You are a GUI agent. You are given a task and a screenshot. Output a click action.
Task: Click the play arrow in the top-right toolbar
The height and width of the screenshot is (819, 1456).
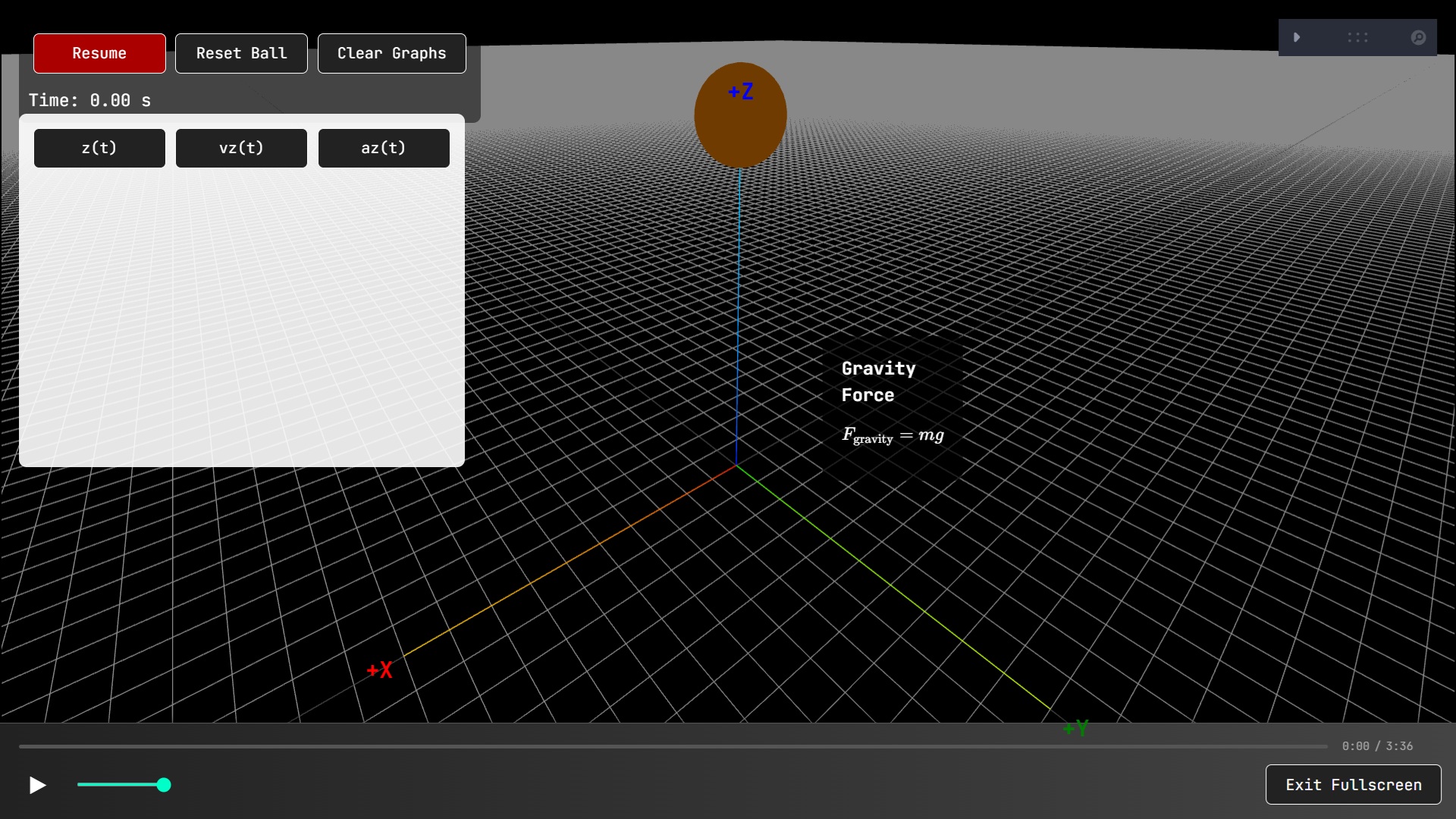[1298, 37]
